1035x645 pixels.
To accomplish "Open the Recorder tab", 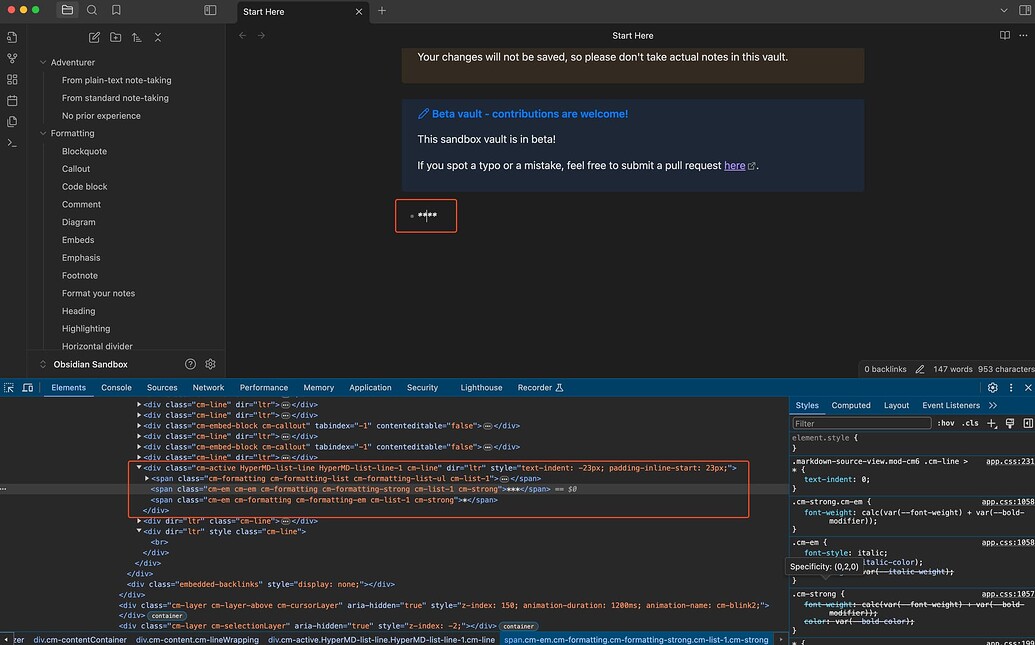I will tap(540, 388).
